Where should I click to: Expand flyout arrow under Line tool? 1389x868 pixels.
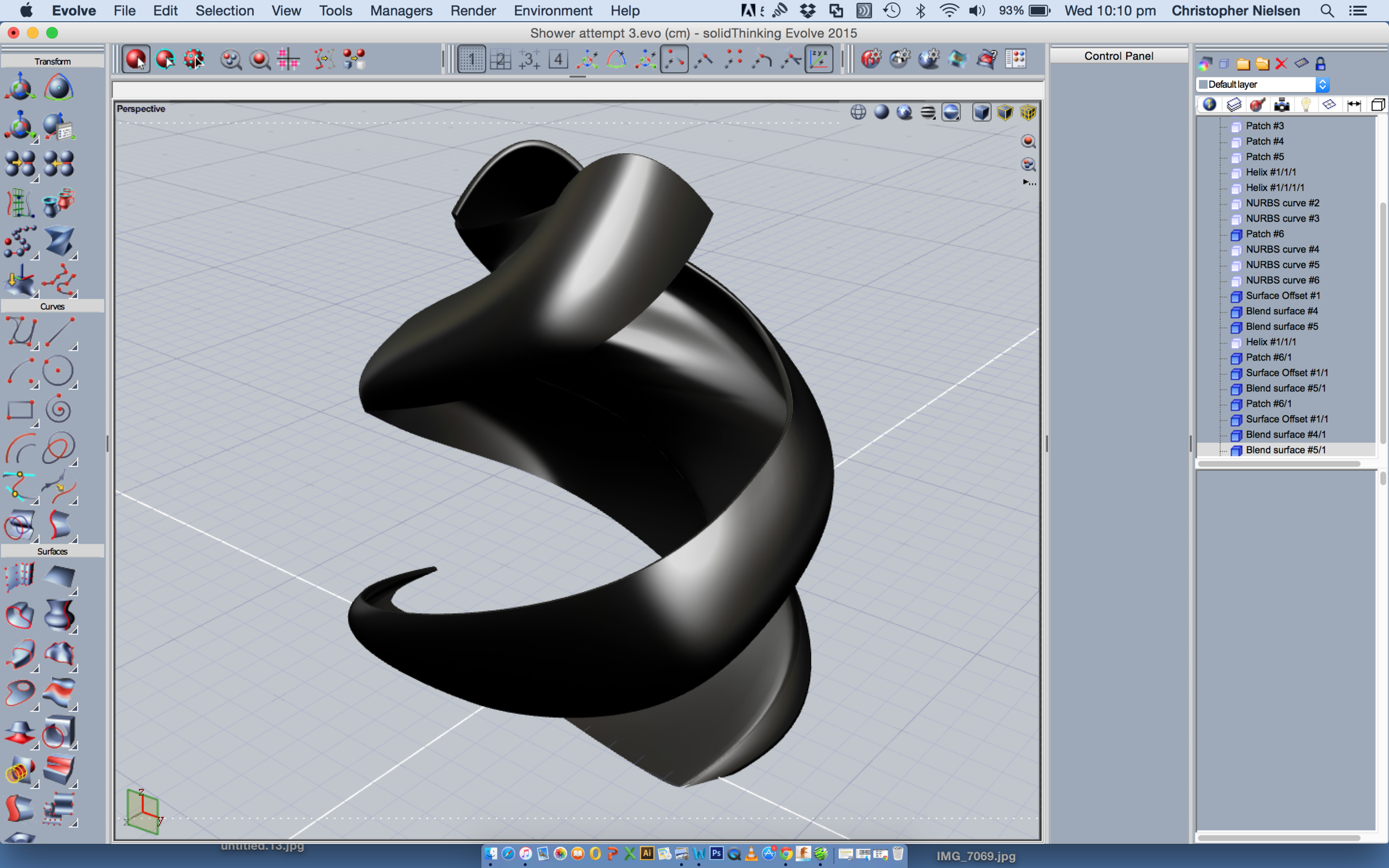[73, 346]
